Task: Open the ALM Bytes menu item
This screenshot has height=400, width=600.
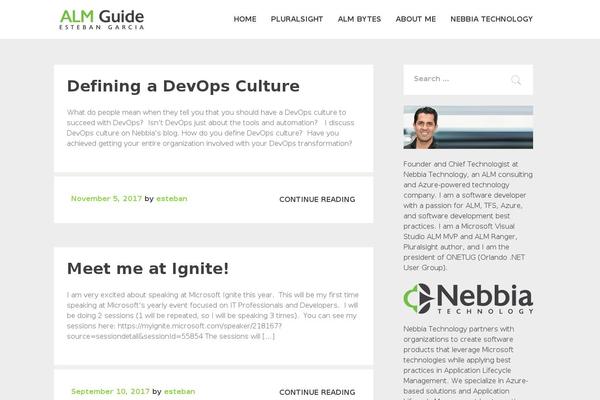Action: pyautogui.click(x=359, y=19)
